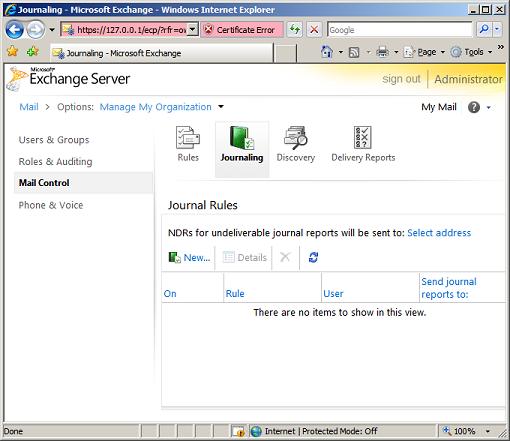This screenshot has height=441, width=510.
Task: Click the browser Forward arrow button
Action: [35, 30]
